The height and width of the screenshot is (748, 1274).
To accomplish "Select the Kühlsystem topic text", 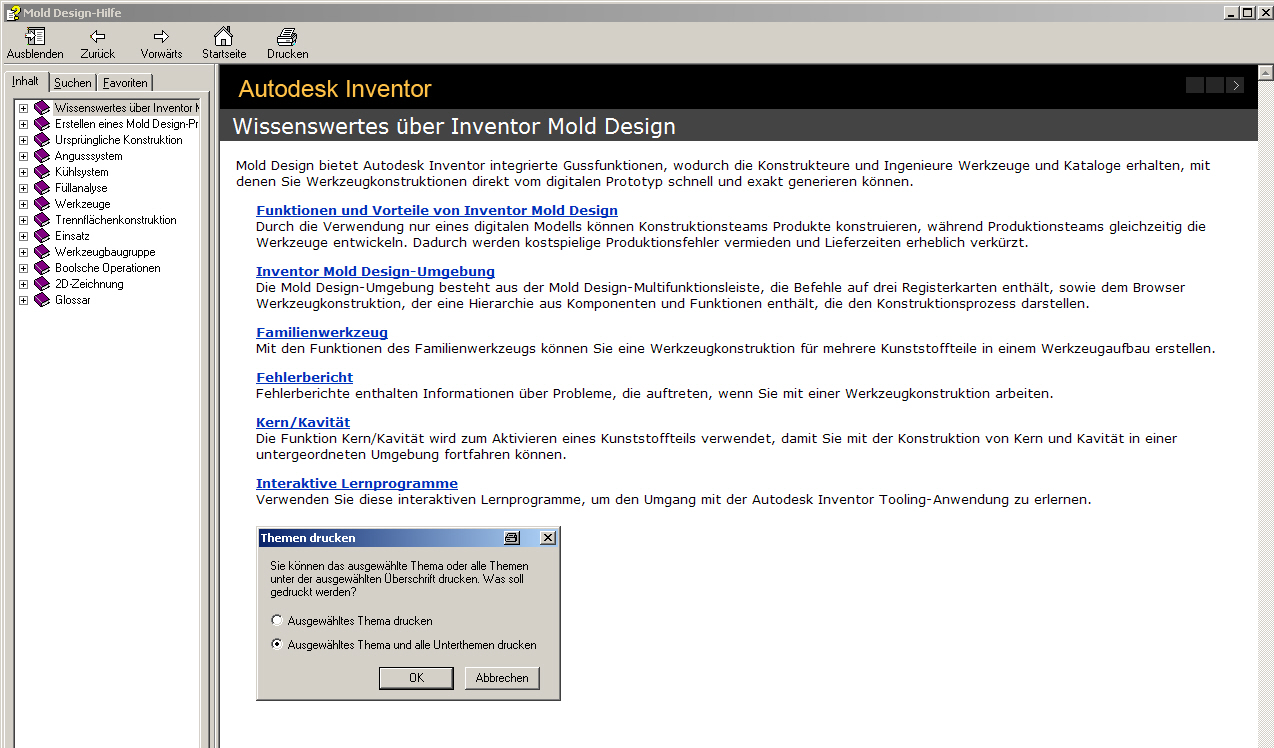I will coord(82,172).
